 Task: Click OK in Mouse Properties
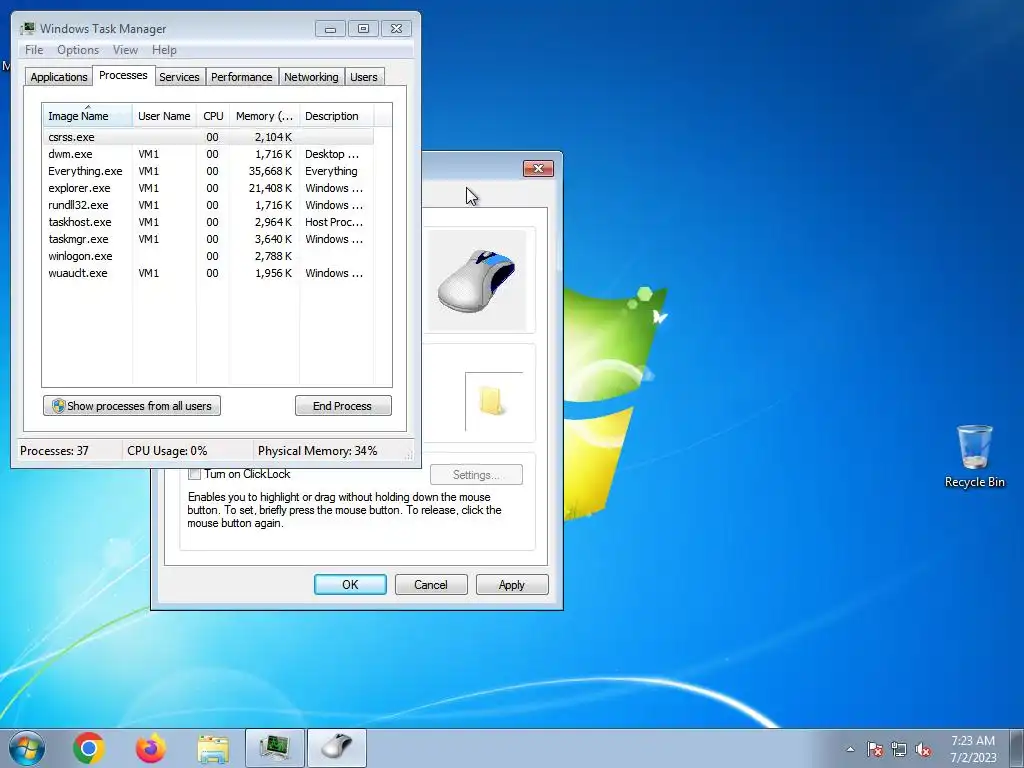tap(350, 584)
